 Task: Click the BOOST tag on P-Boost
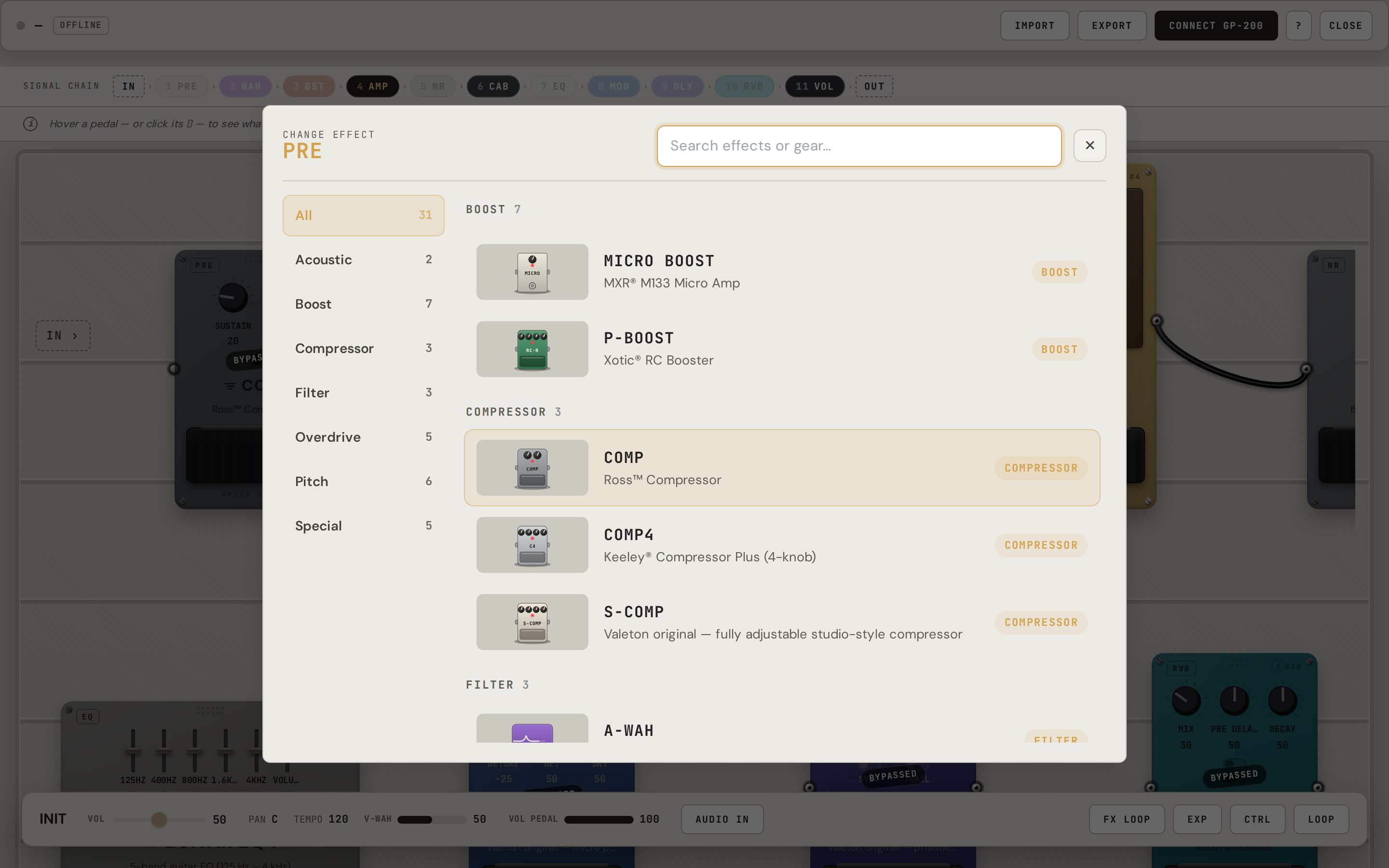click(x=1060, y=349)
